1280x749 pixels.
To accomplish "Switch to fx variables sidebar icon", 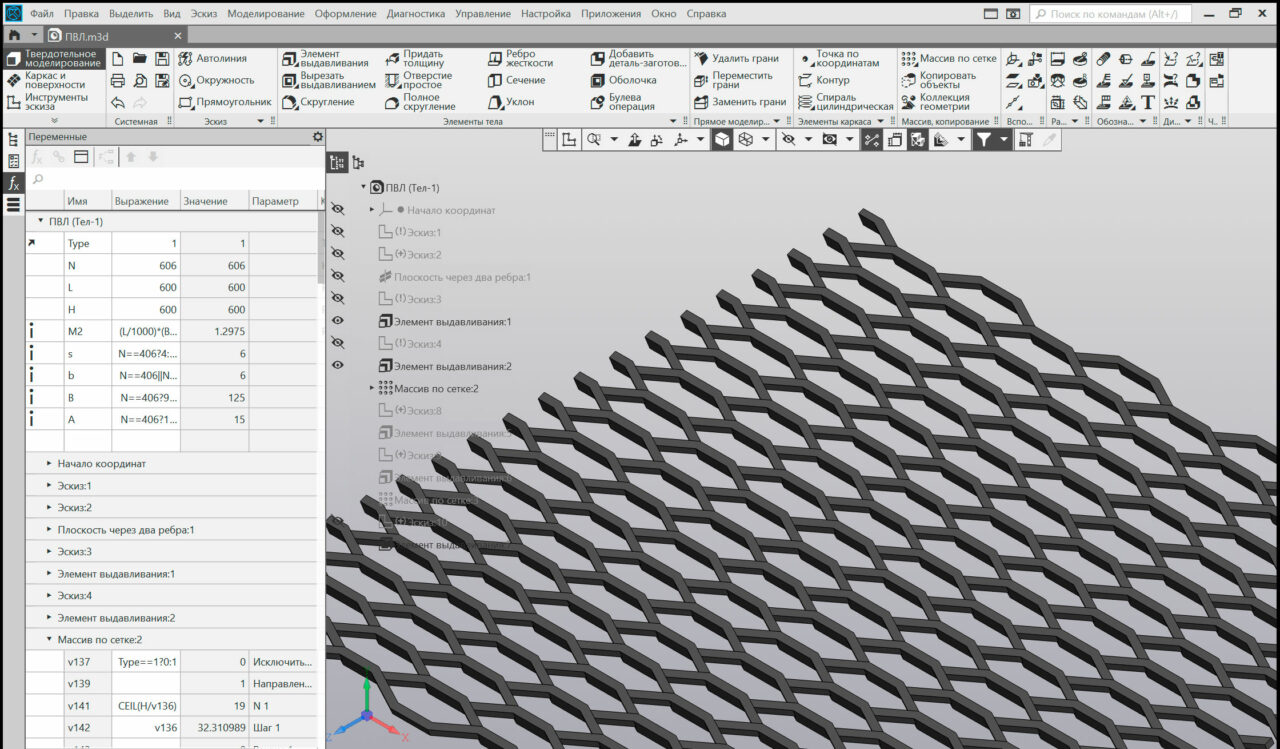I will click(x=14, y=183).
